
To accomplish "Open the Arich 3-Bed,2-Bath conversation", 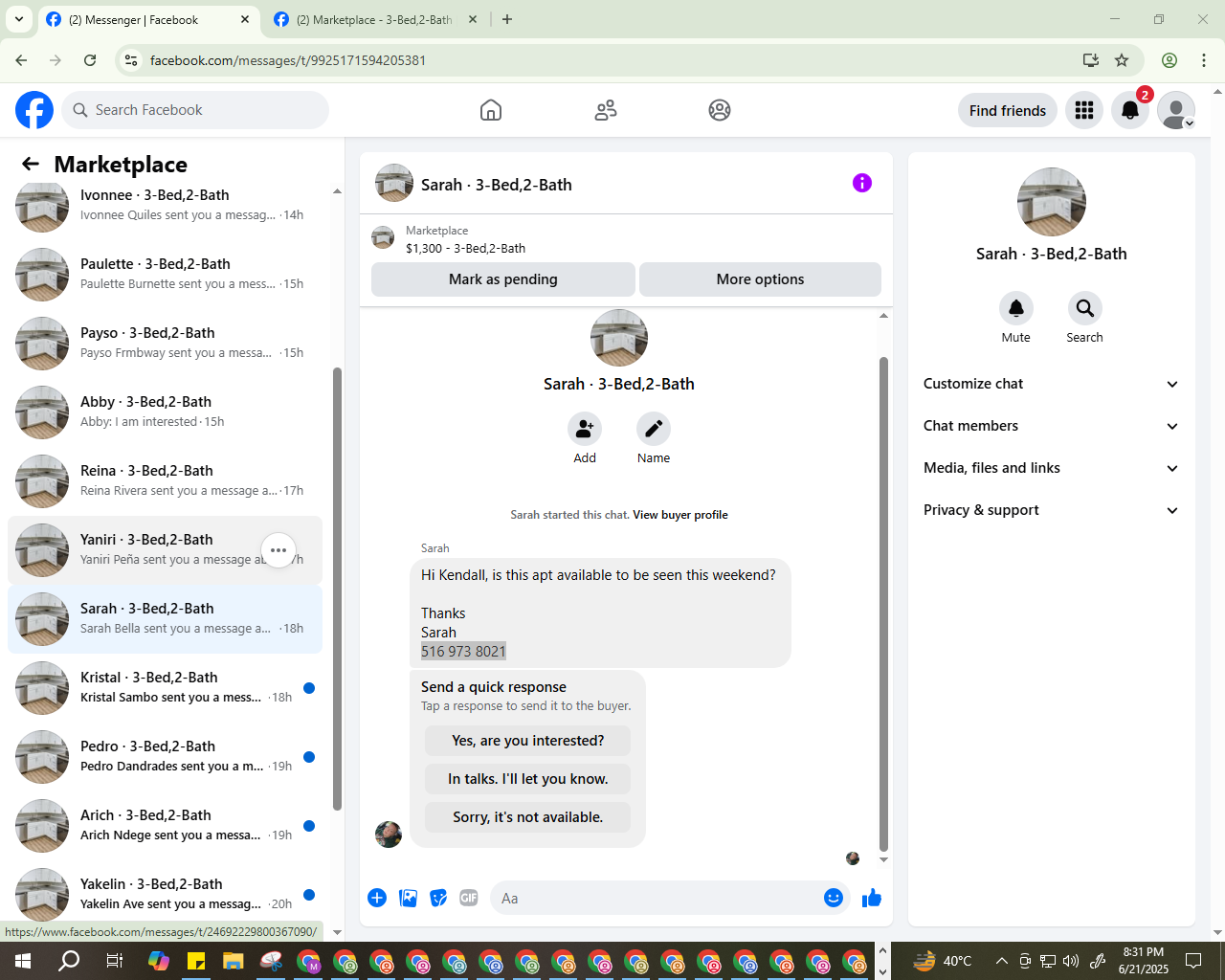I will coord(165,825).
